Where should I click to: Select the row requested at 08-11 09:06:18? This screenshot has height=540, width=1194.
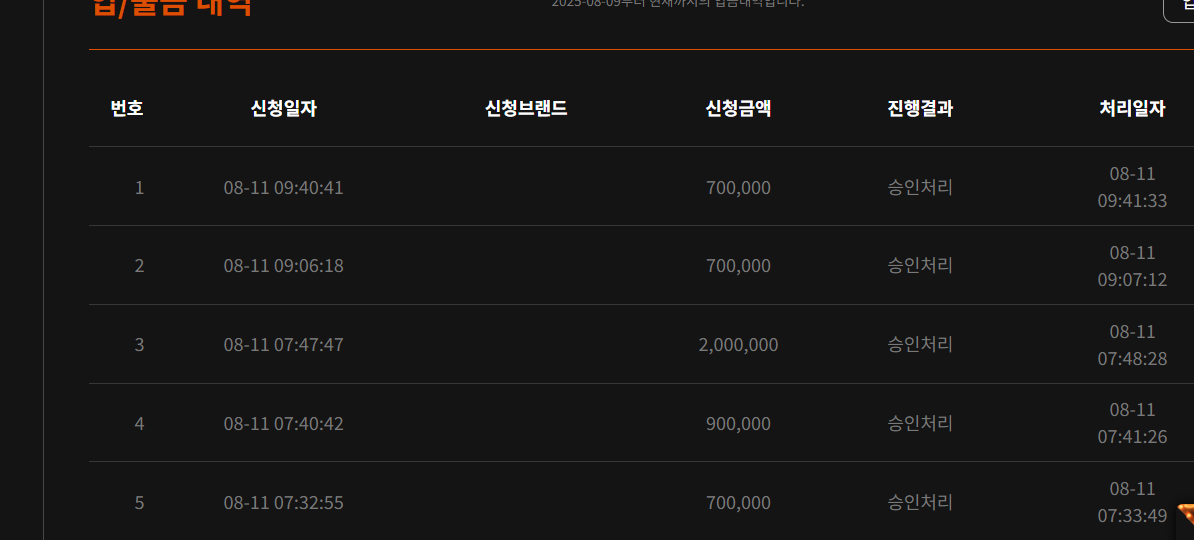[641, 265]
